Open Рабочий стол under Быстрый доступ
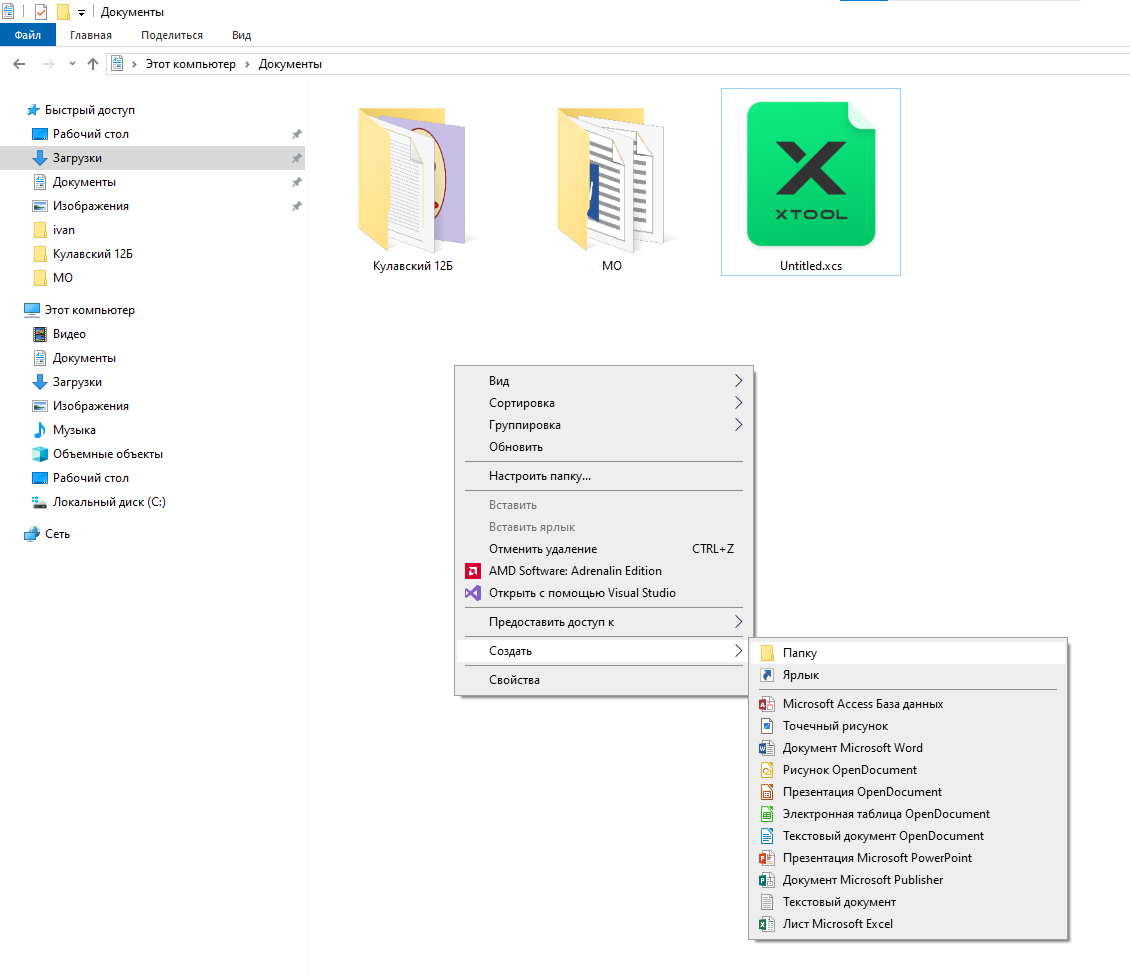This screenshot has height=975, width=1130. (x=90, y=134)
